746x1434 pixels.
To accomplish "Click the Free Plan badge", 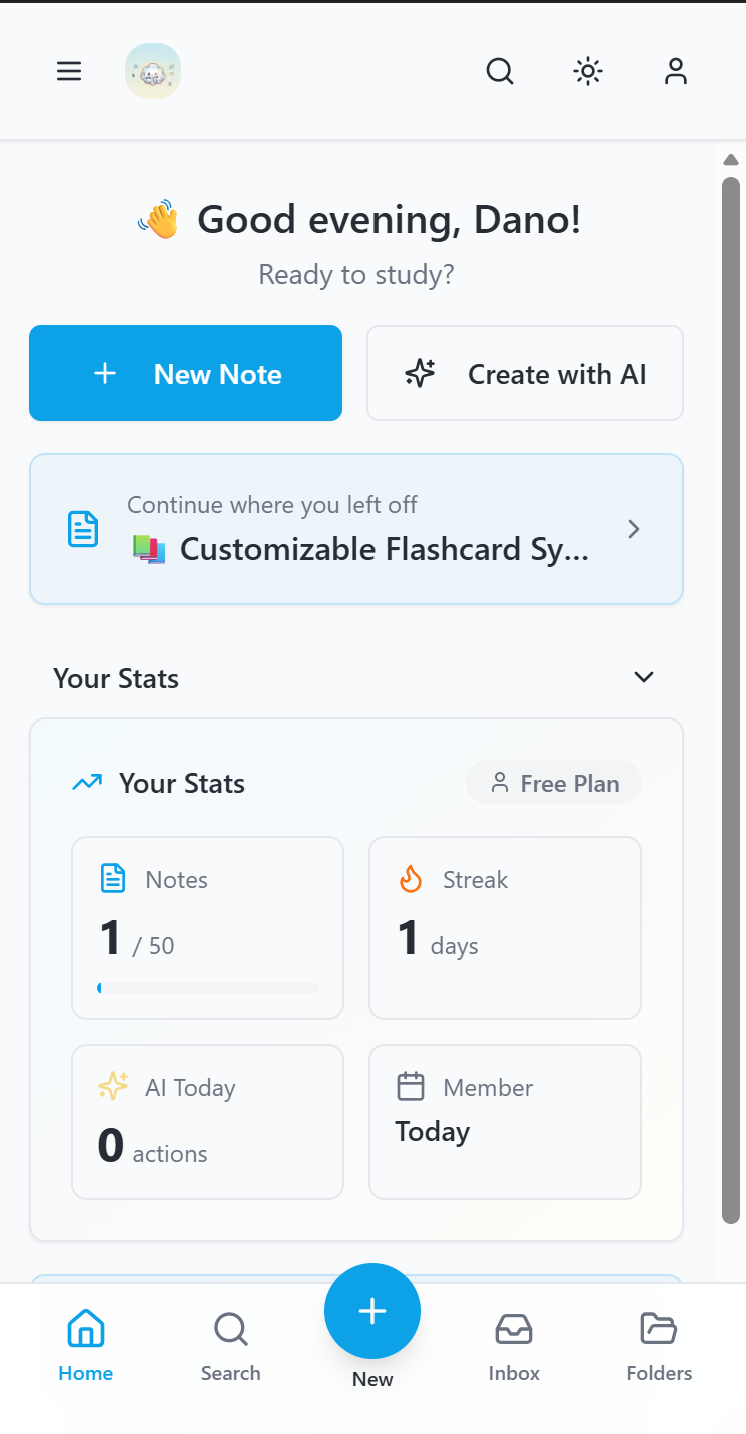I will pos(554,783).
